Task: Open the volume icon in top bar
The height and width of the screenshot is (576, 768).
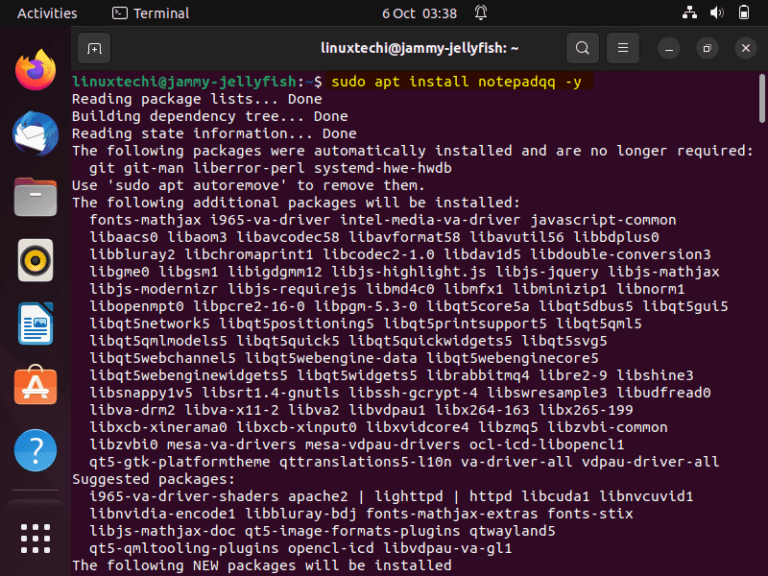Action: point(717,13)
